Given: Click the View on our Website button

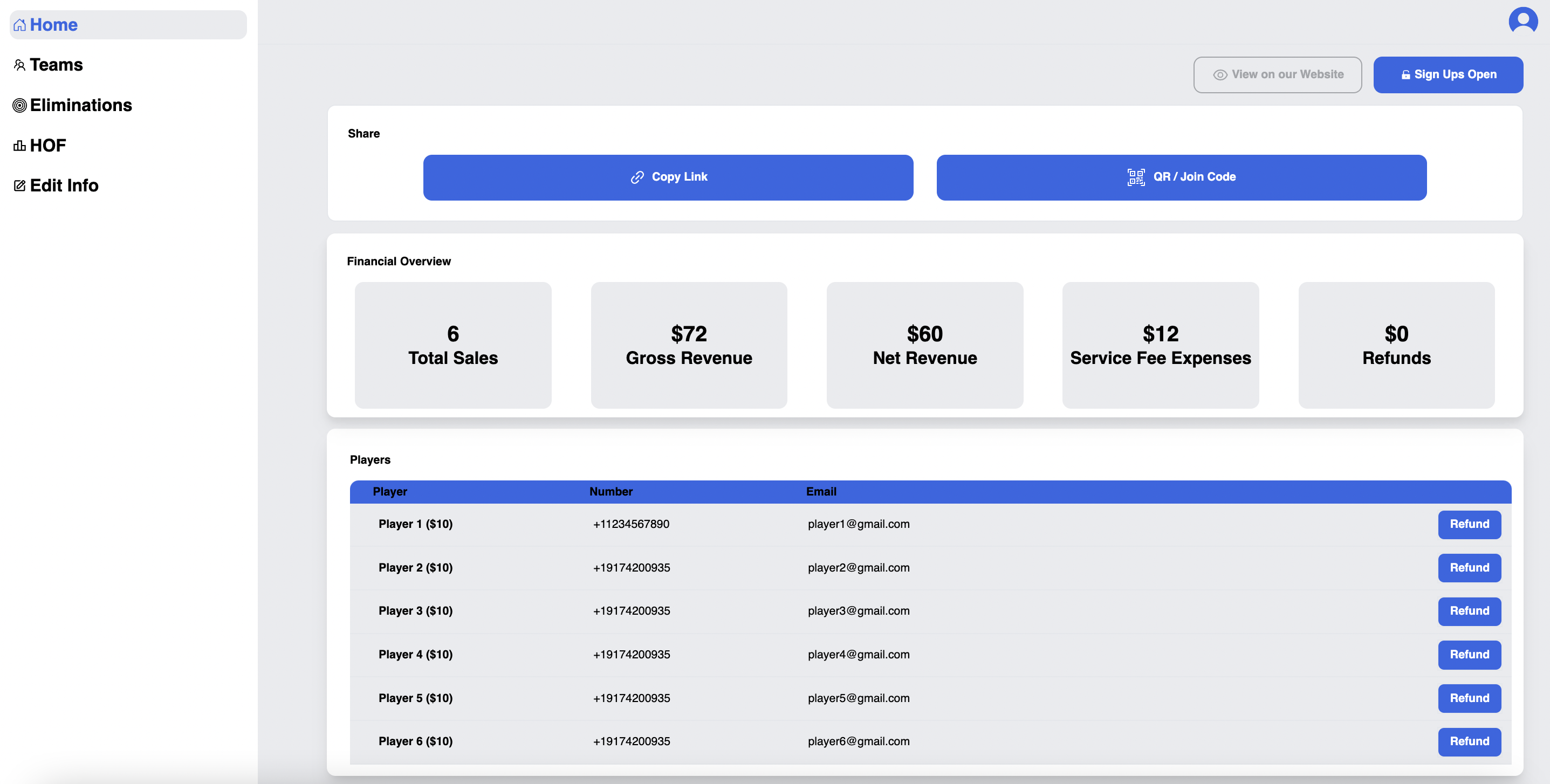Looking at the screenshot, I should pos(1277,74).
